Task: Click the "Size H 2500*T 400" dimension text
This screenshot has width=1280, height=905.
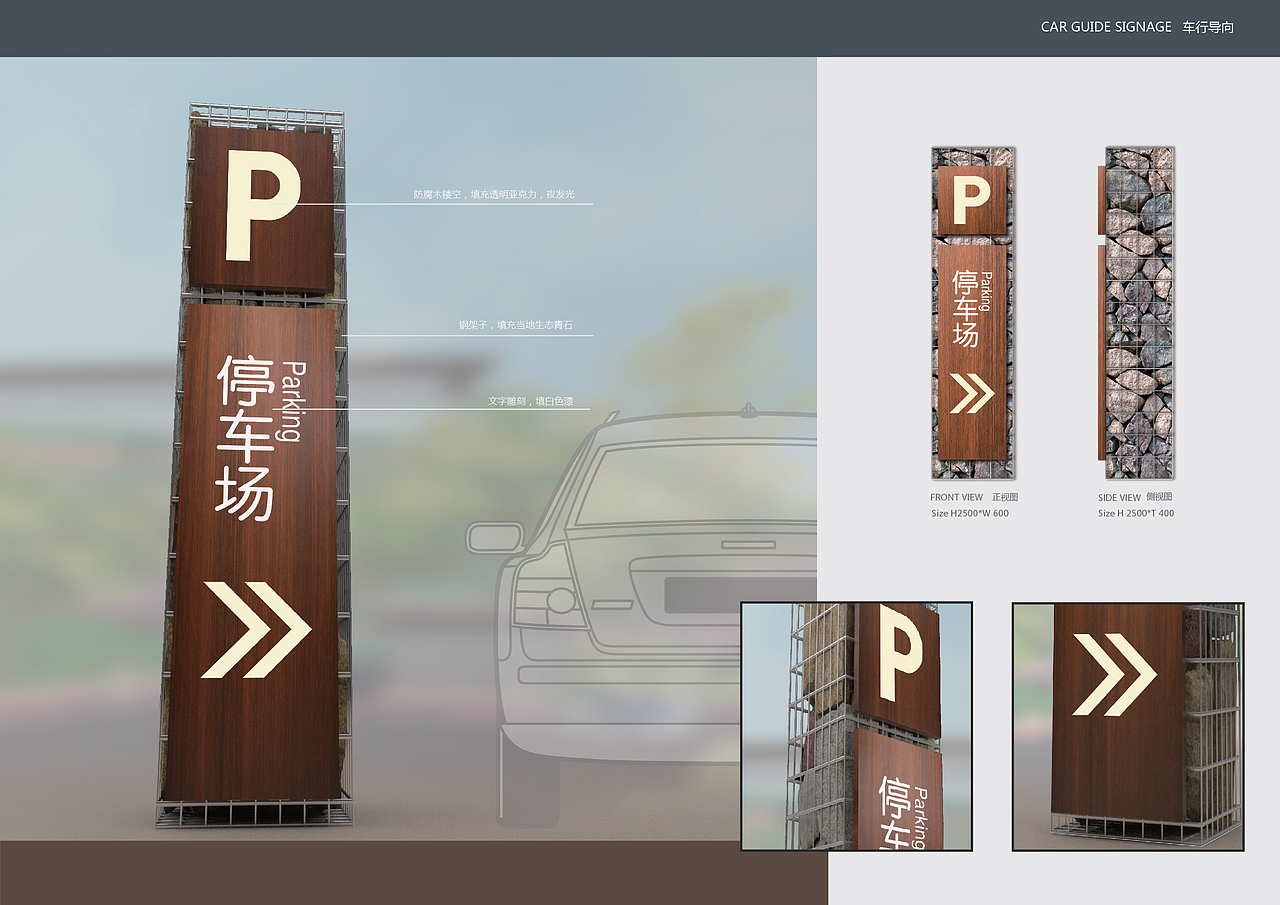Action: point(1136,513)
